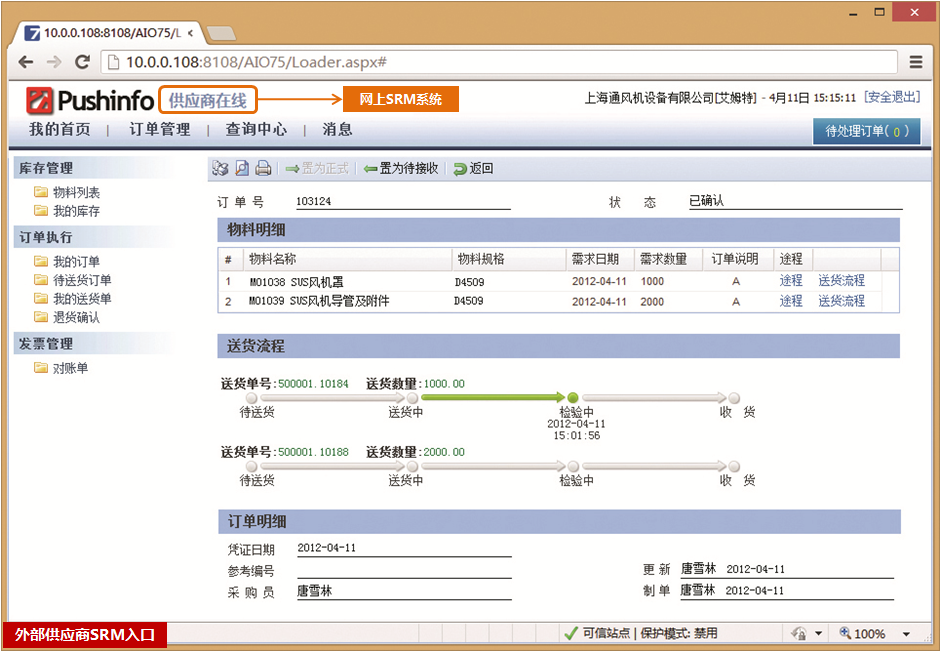Viewport: 941px width, 652px height.
Task: Click delivery number 500001.10184
Action: (313, 384)
